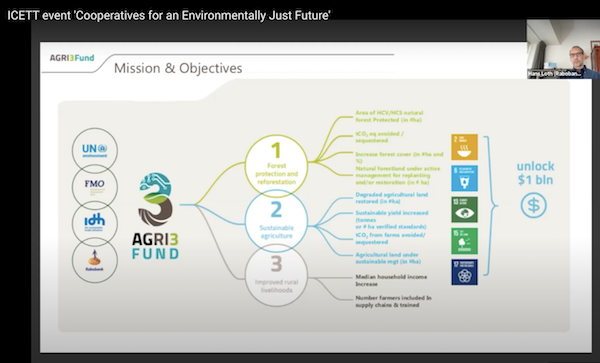Click the 'unlock $1 bln' text
The image size is (600, 363).
pyautogui.click(x=535, y=173)
